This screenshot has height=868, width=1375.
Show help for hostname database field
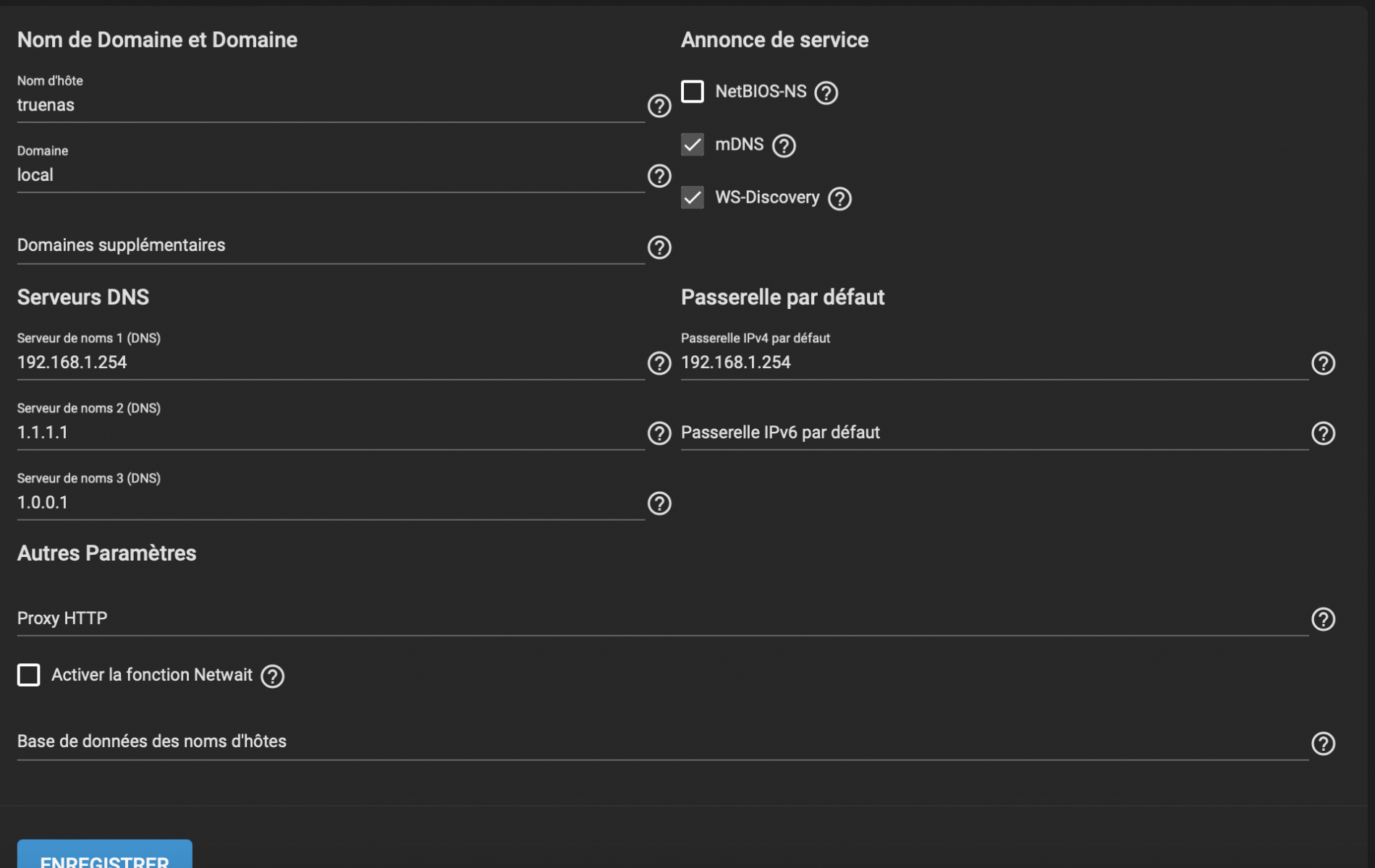1323,744
